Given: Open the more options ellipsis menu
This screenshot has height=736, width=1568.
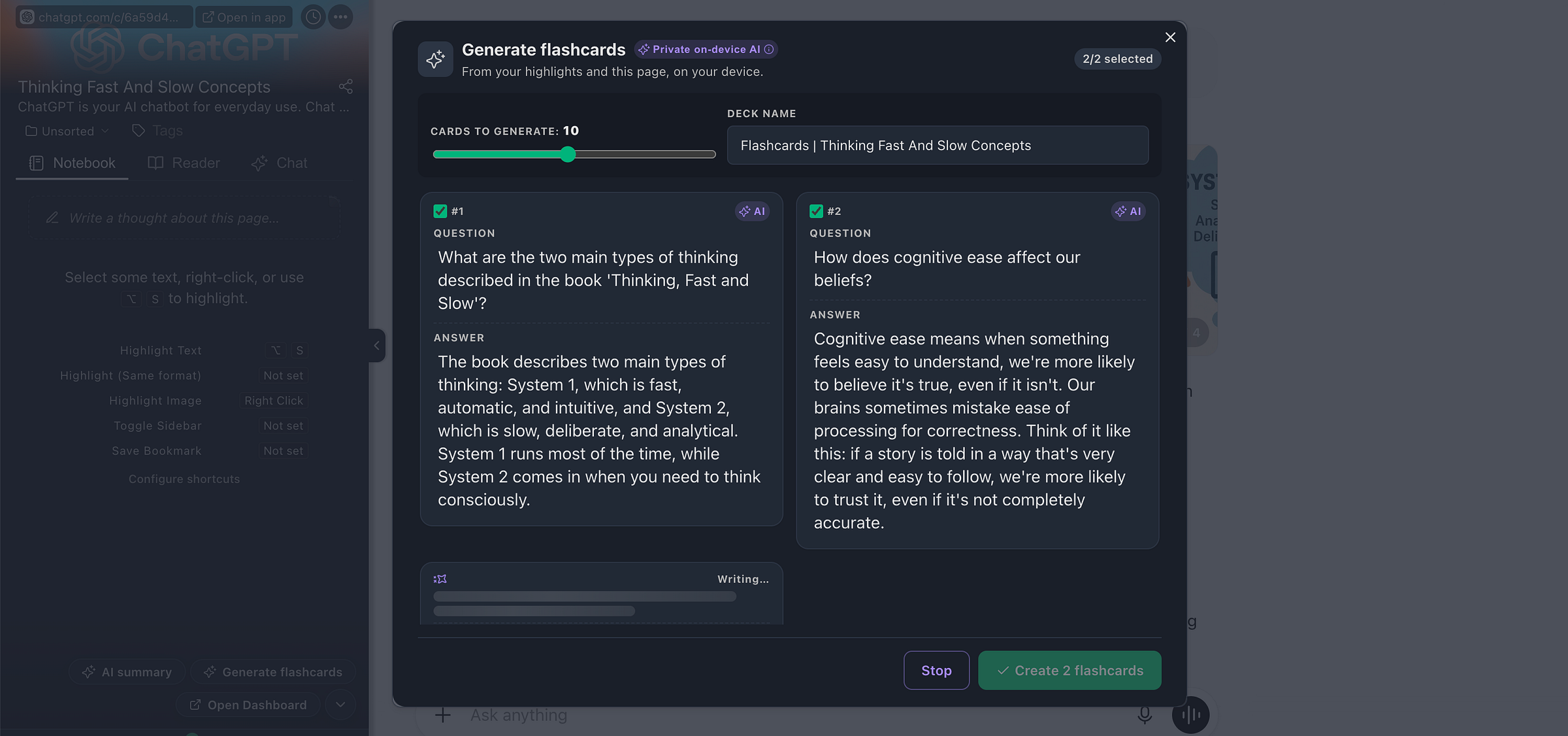Looking at the screenshot, I should pyautogui.click(x=340, y=17).
